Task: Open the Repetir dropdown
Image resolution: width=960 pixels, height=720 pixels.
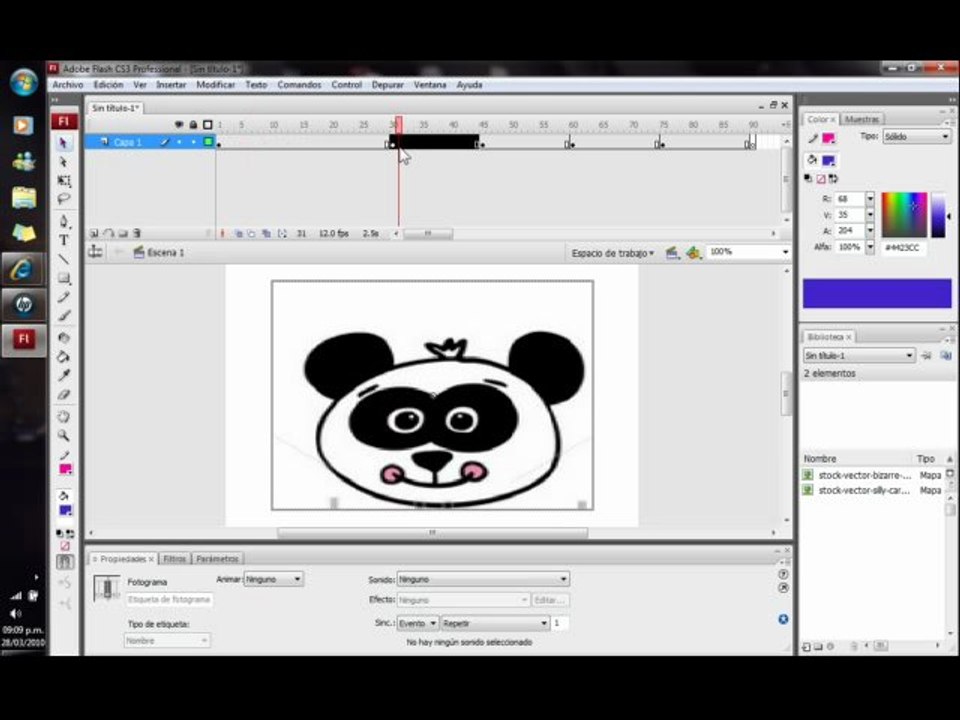Action: click(495, 623)
